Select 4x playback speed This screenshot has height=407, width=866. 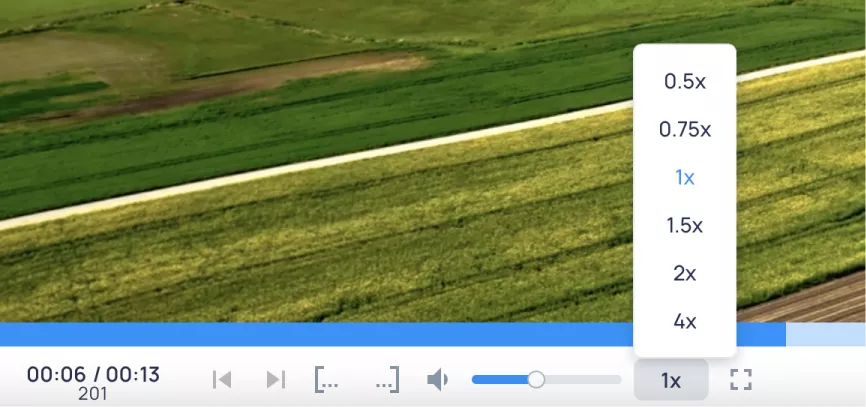pyautogui.click(x=685, y=321)
